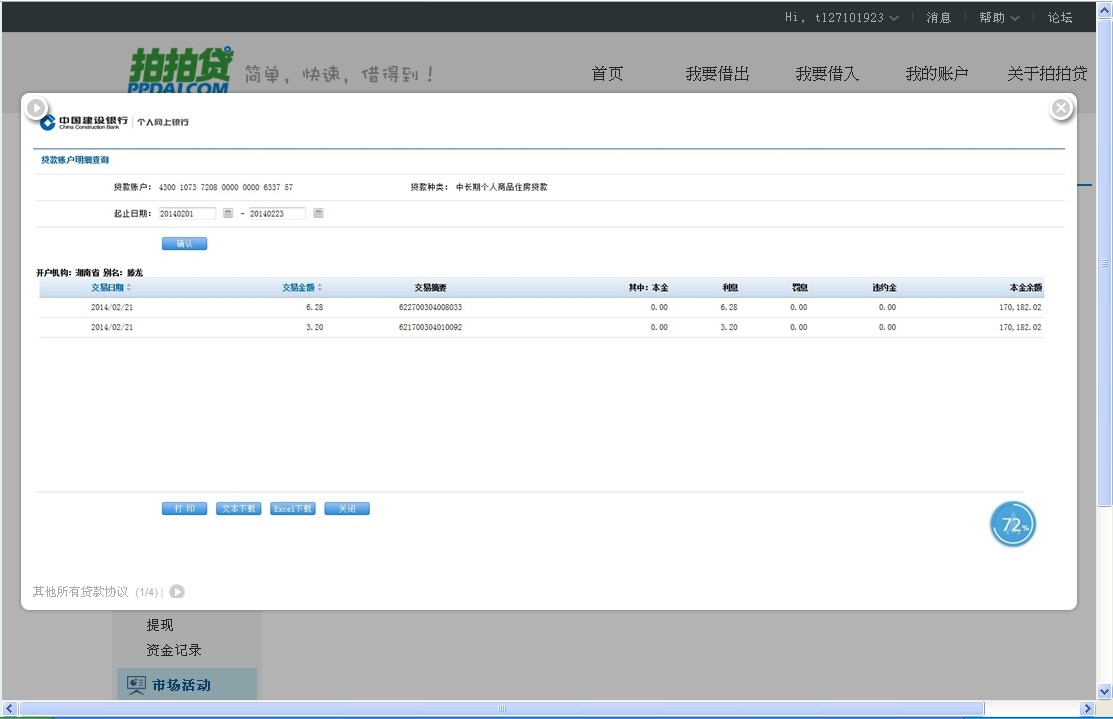Click the 拍拍贷 PPDAI.COM logo
The width and height of the screenshot is (1113, 719).
point(180,70)
